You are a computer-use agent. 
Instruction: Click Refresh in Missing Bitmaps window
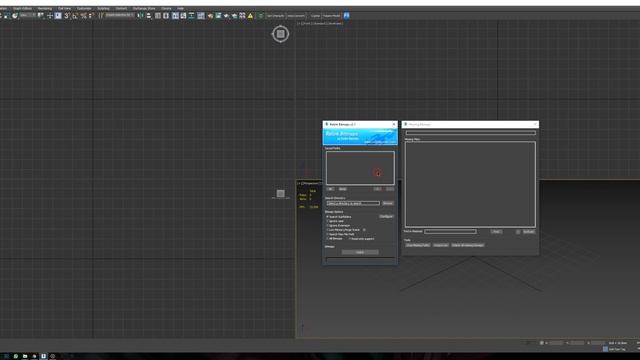pyautogui.click(x=529, y=231)
